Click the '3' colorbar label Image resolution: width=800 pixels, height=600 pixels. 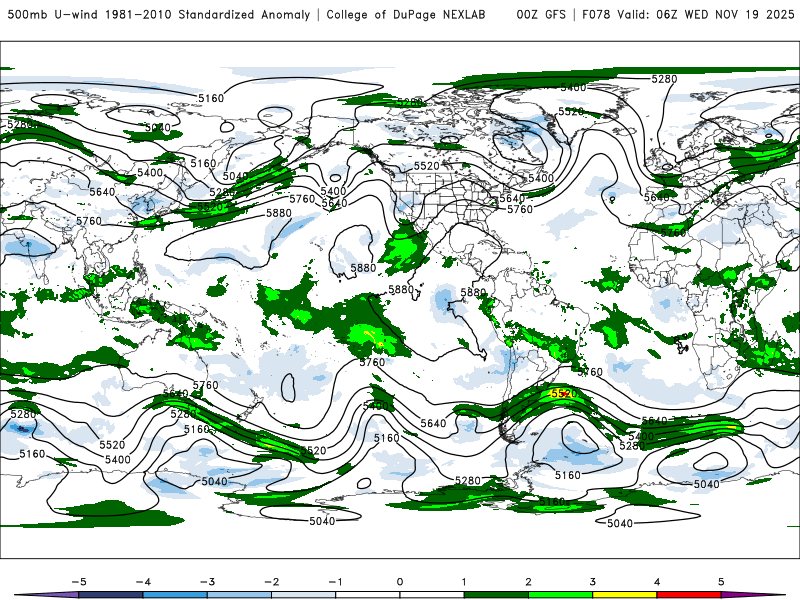click(x=593, y=582)
